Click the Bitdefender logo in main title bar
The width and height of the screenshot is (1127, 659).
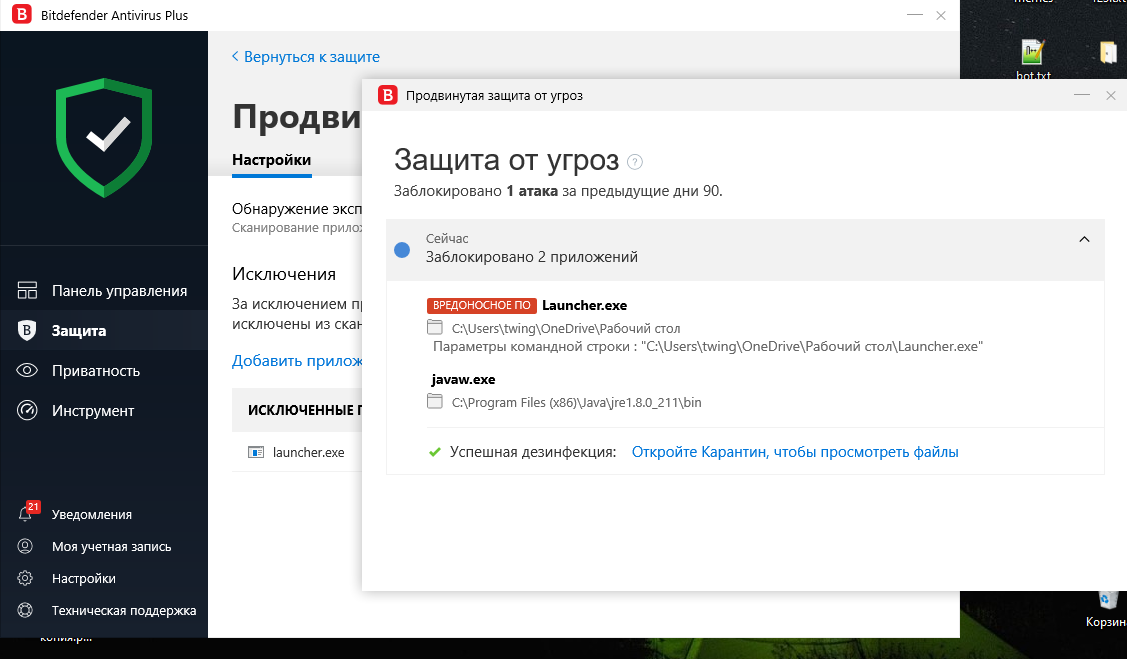tap(22, 14)
